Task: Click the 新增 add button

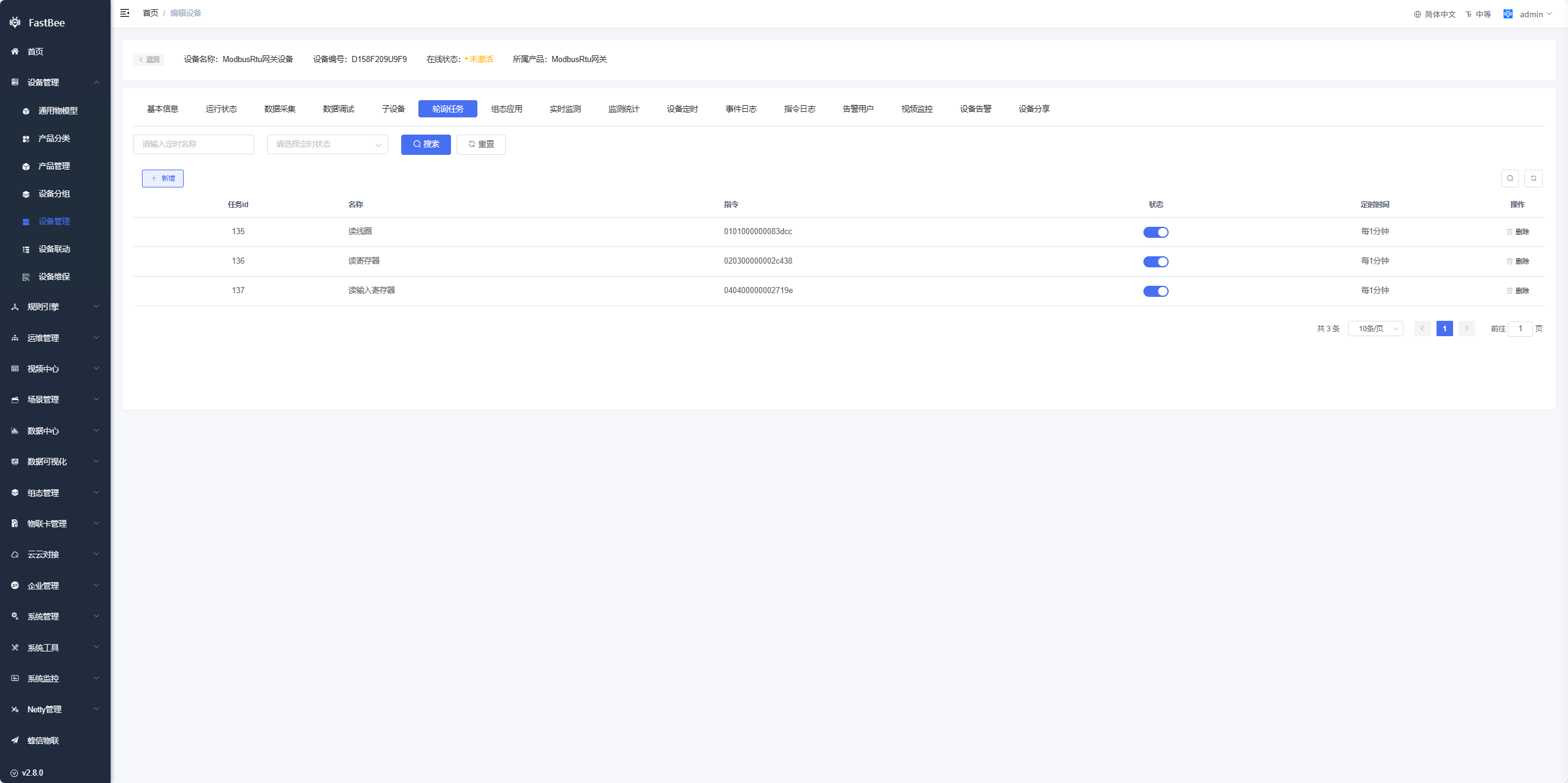Action: coord(163,178)
